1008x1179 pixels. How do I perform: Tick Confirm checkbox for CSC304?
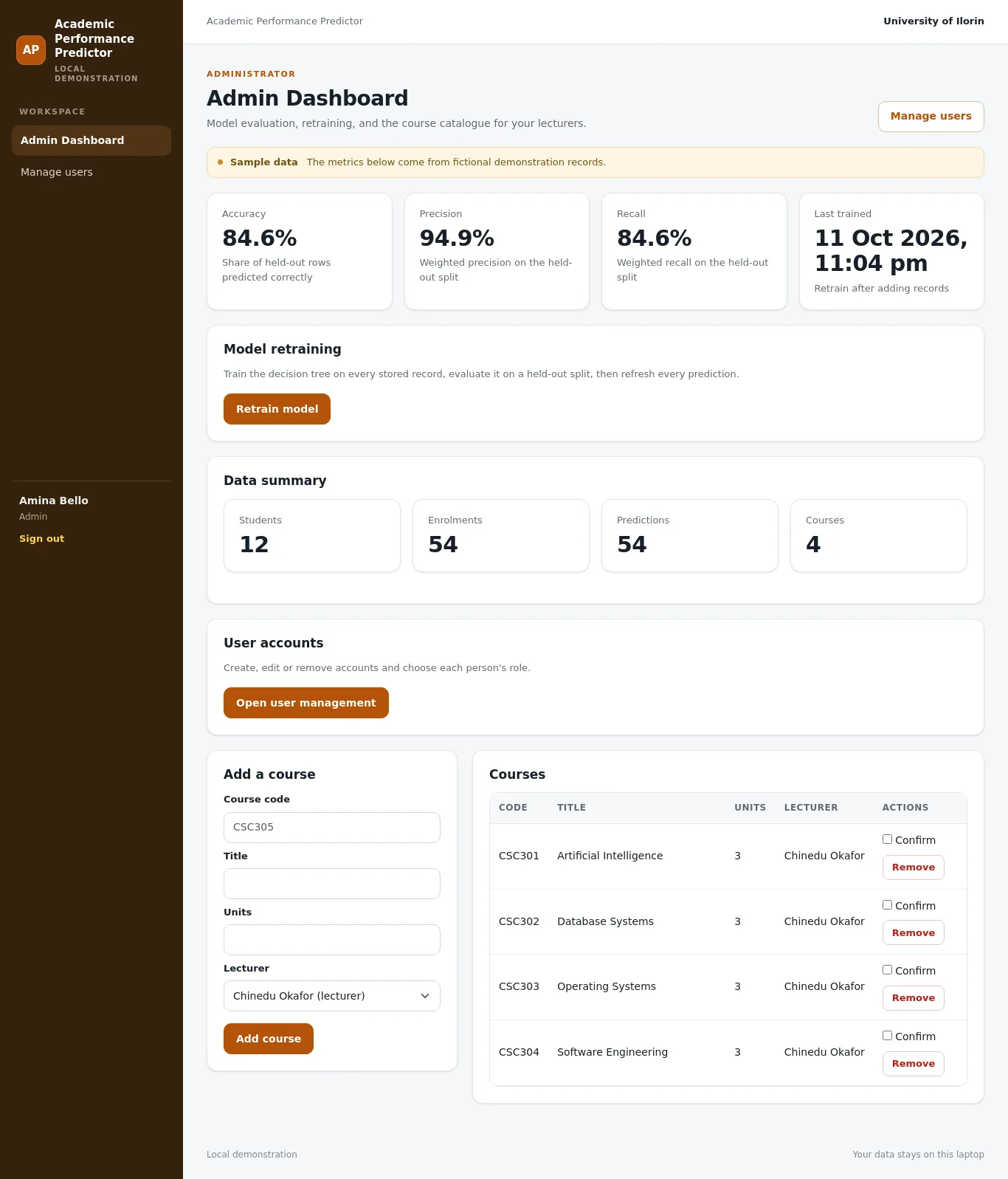click(887, 1036)
